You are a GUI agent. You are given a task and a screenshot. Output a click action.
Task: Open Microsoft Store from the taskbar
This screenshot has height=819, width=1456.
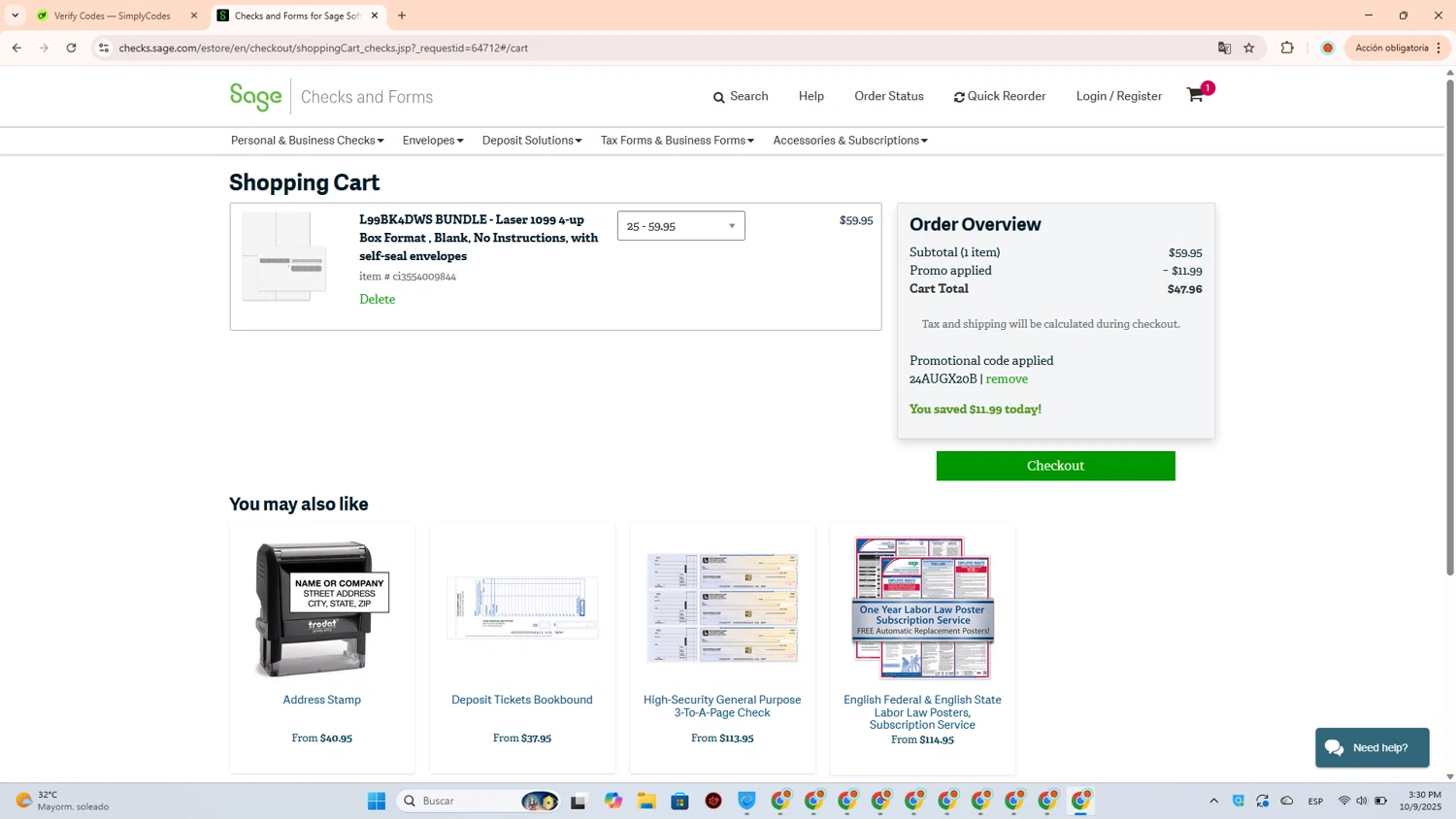[679, 801]
